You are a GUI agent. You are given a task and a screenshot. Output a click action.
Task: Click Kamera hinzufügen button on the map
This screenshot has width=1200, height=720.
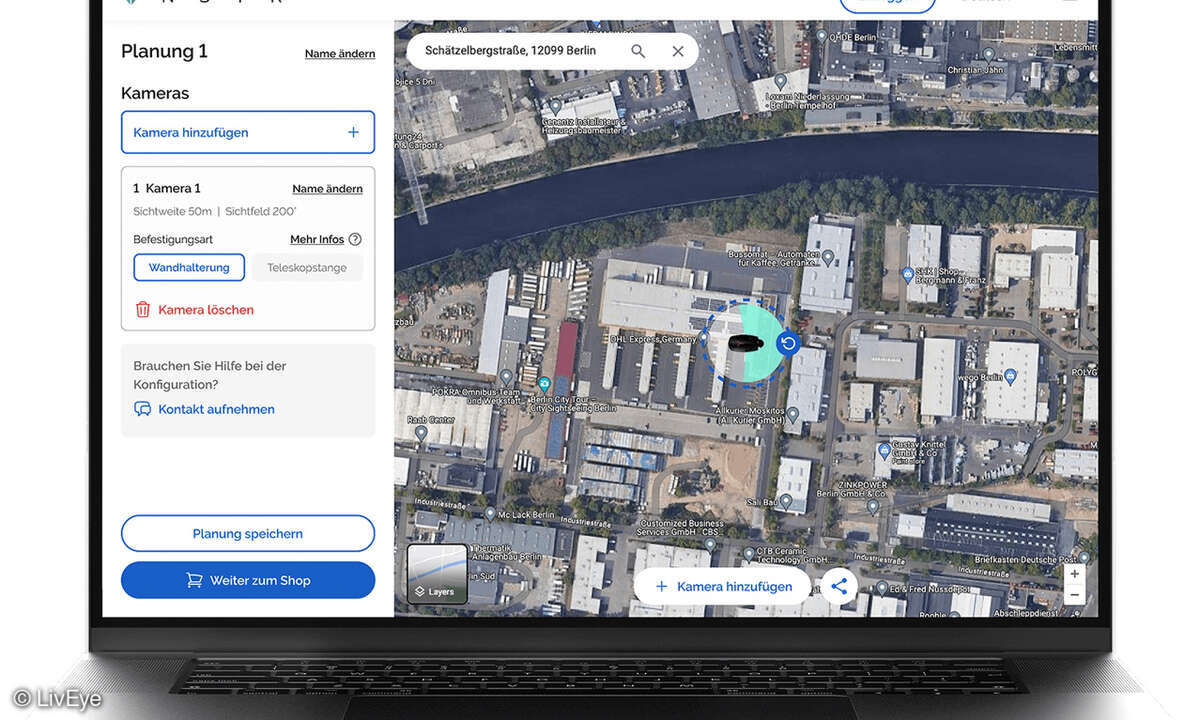(722, 587)
